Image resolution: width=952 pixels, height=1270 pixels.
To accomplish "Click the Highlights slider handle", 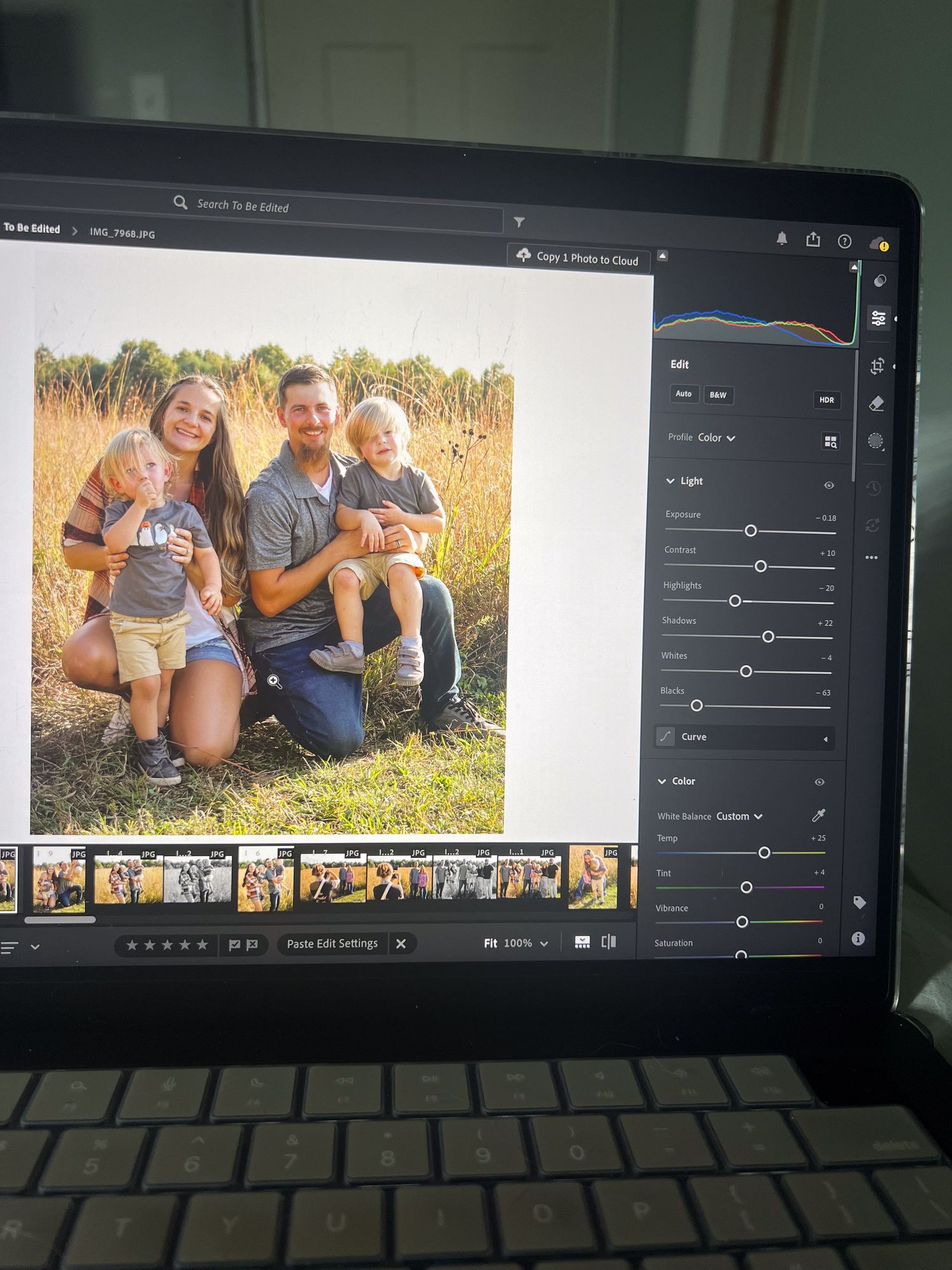I will pos(735,601).
